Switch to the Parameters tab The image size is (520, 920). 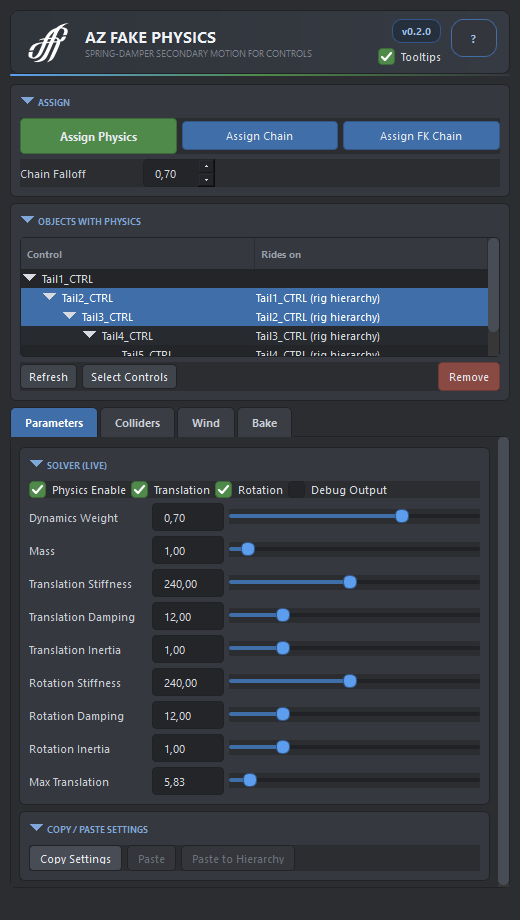54,422
